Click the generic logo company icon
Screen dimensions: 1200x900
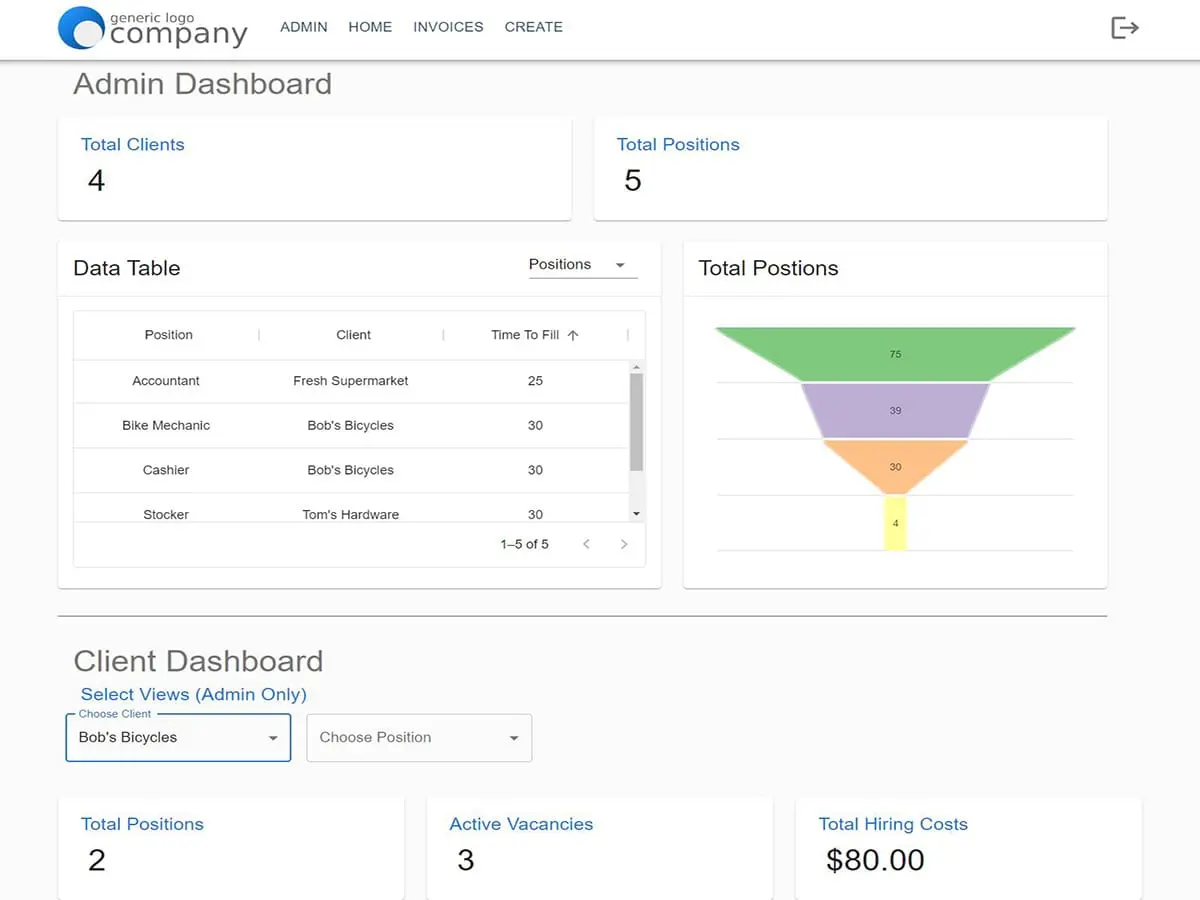82,28
